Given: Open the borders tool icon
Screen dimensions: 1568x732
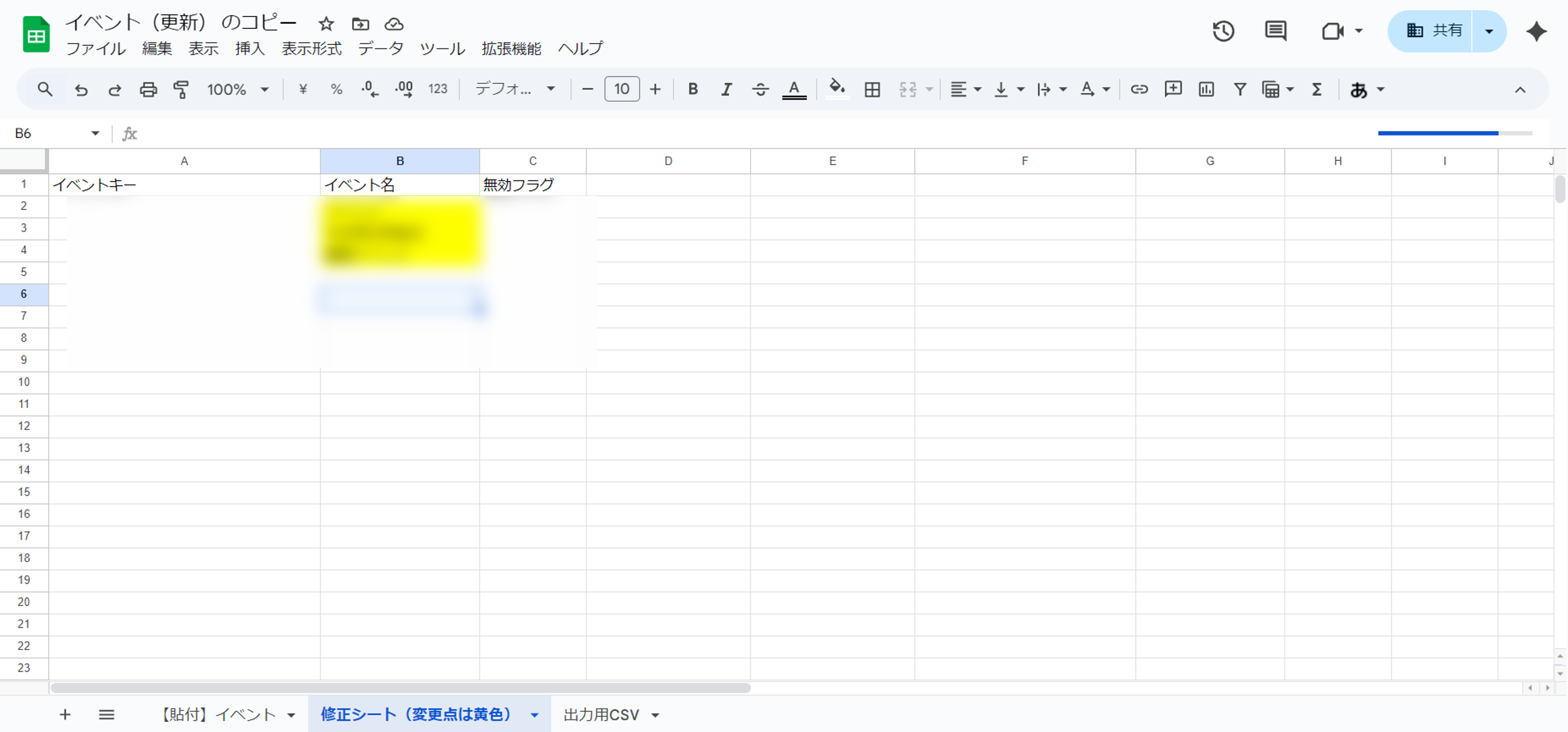Looking at the screenshot, I should coord(872,89).
